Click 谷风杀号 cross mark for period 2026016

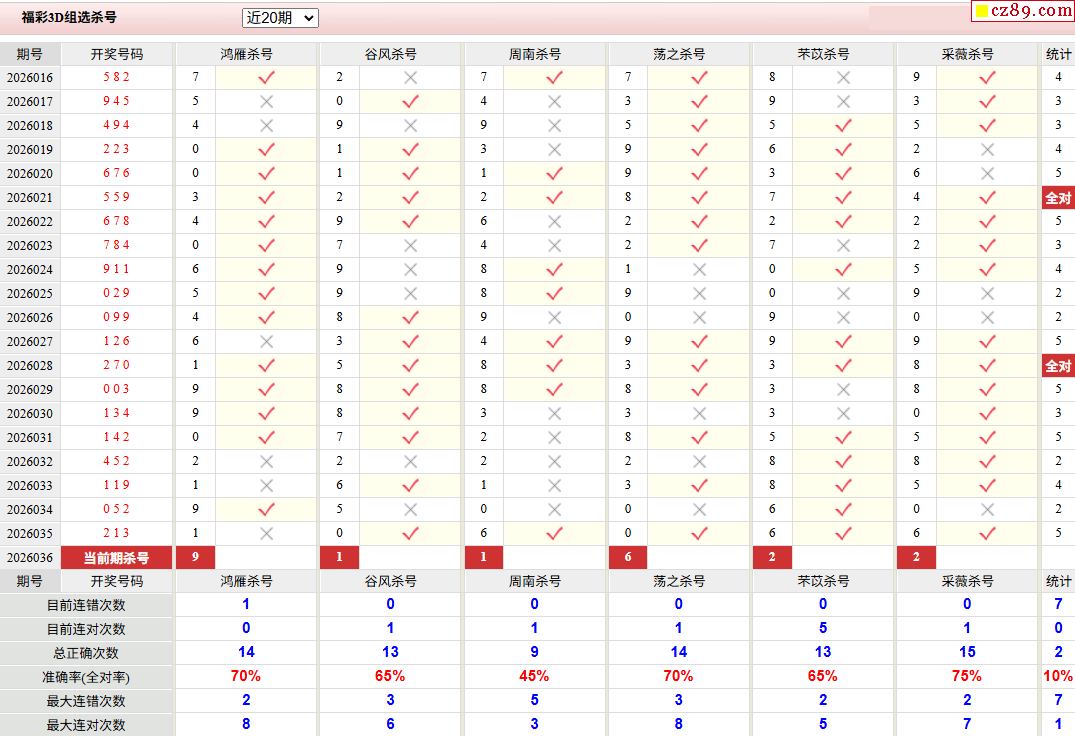(410, 77)
